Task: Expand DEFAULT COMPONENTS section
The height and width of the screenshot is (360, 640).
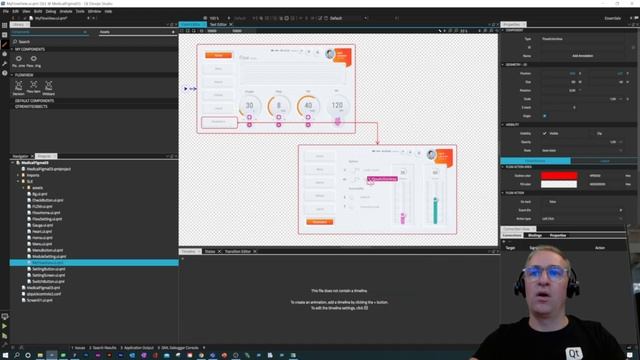Action: pyautogui.click(x=34, y=101)
